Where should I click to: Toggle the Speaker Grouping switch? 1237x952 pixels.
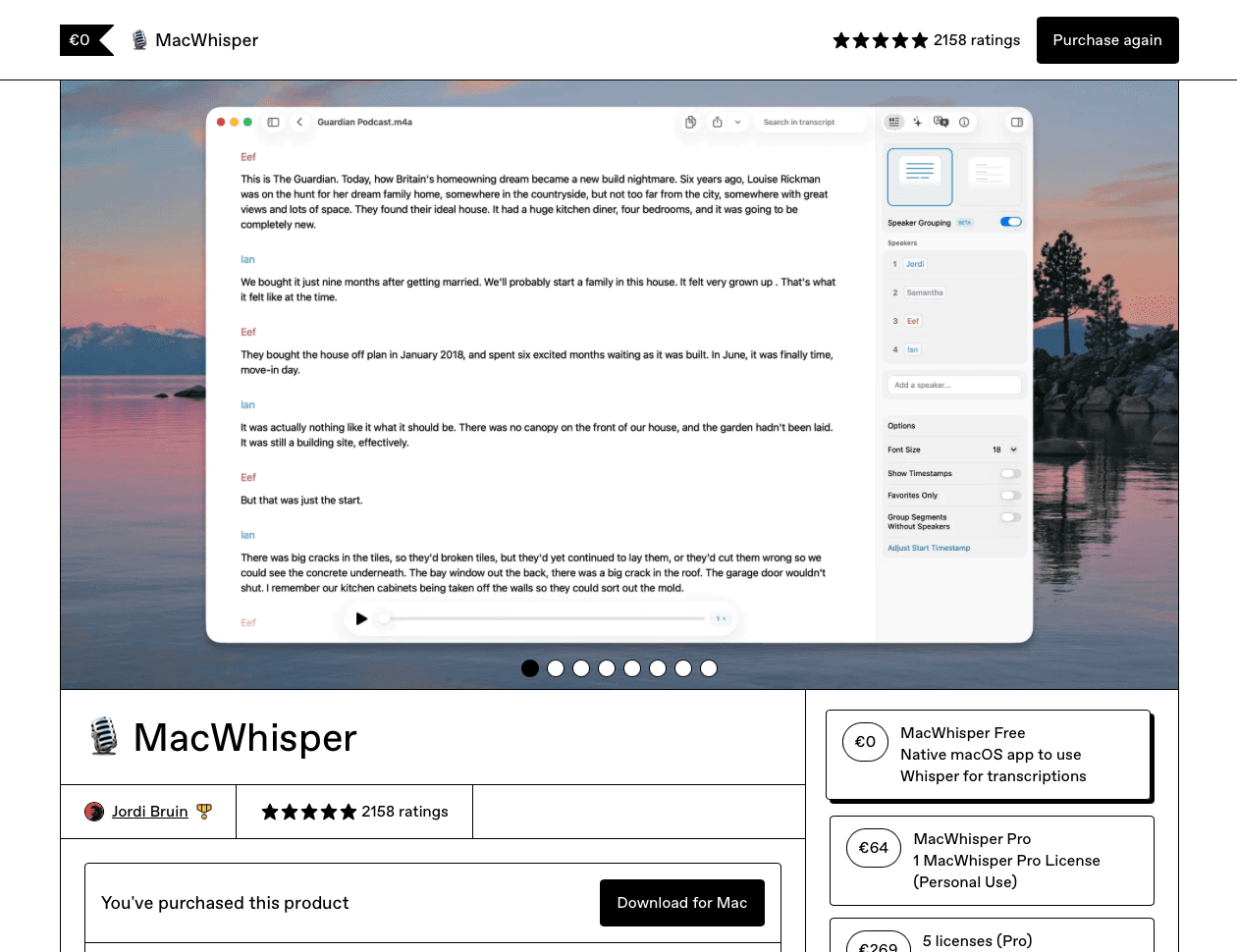[1011, 222]
